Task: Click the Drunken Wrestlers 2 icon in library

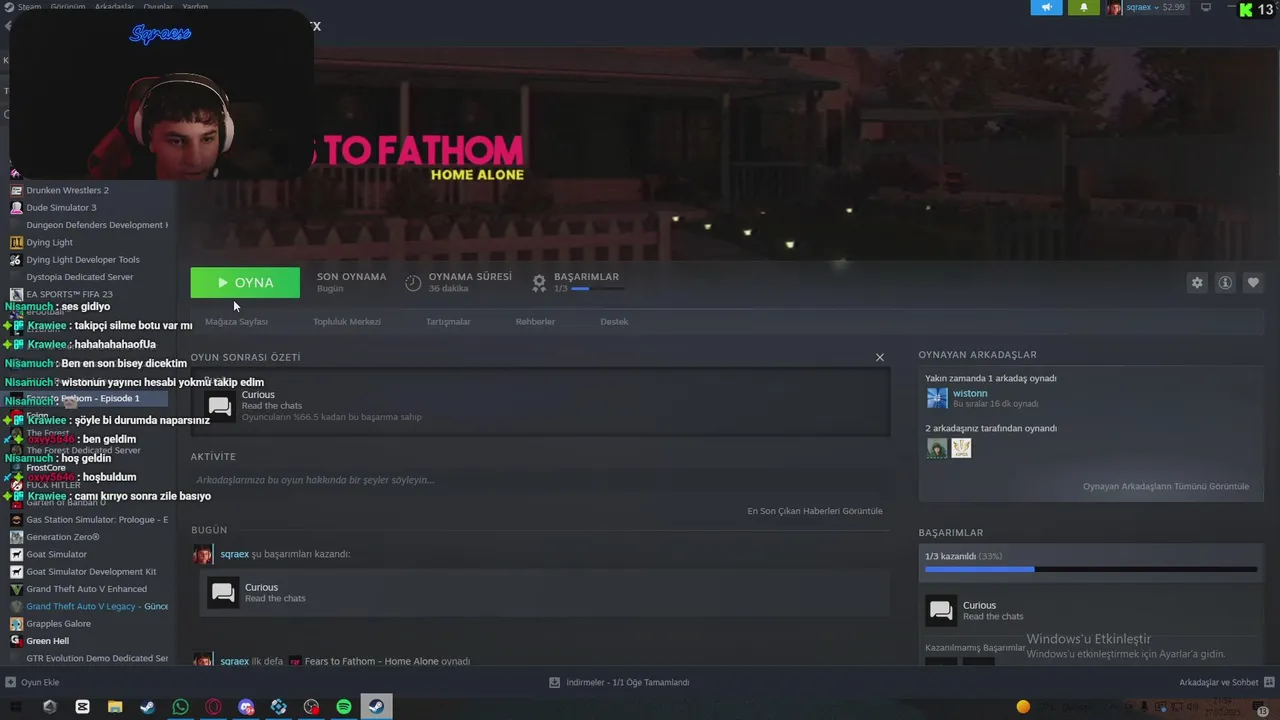Action: (16, 190)
